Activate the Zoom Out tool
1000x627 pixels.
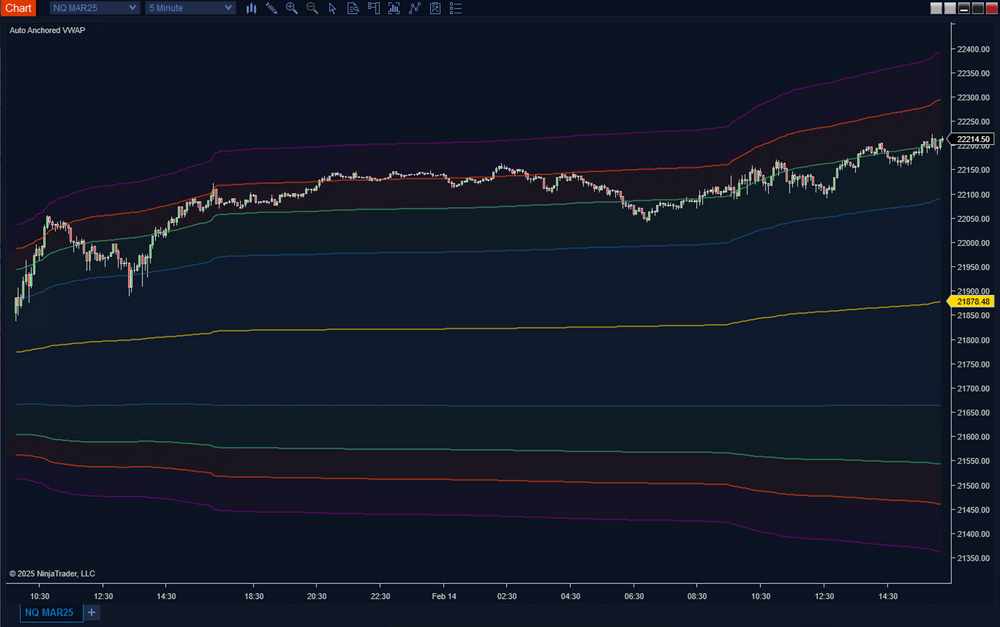point(311,8)
